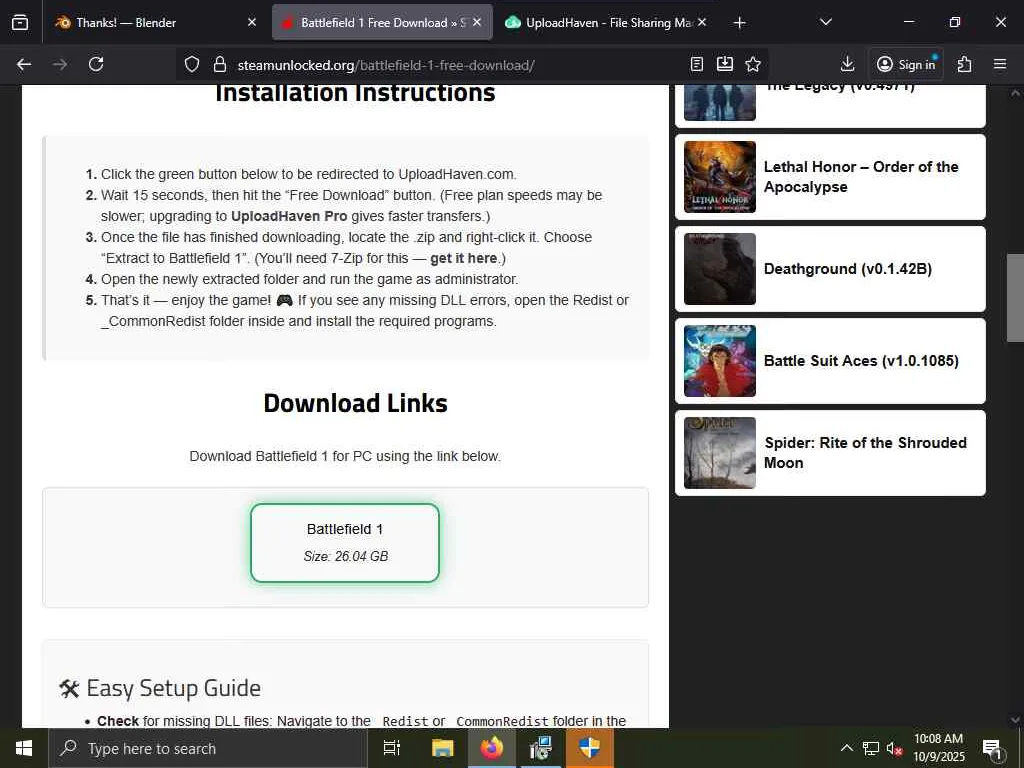Screen dimensions: 1024x768
Task: Click the Spider Rite thumbnail image
Action: click(x=720, y=453)
